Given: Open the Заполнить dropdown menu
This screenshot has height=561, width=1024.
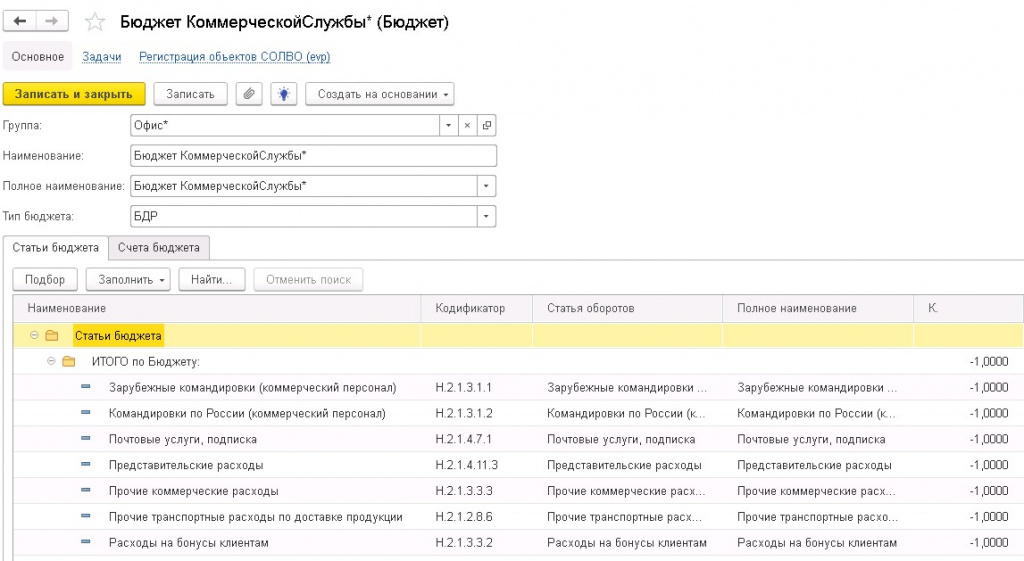Looking at the screenshot, I should tap(128, 280).
